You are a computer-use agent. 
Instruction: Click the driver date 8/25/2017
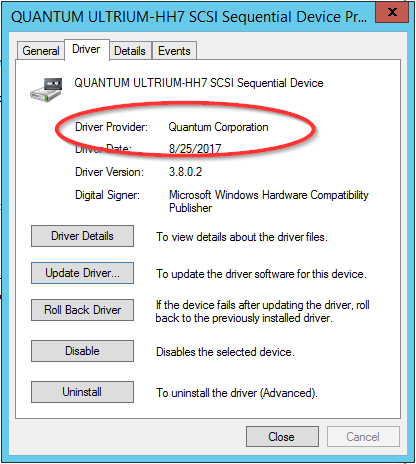[x=195, y=148]
